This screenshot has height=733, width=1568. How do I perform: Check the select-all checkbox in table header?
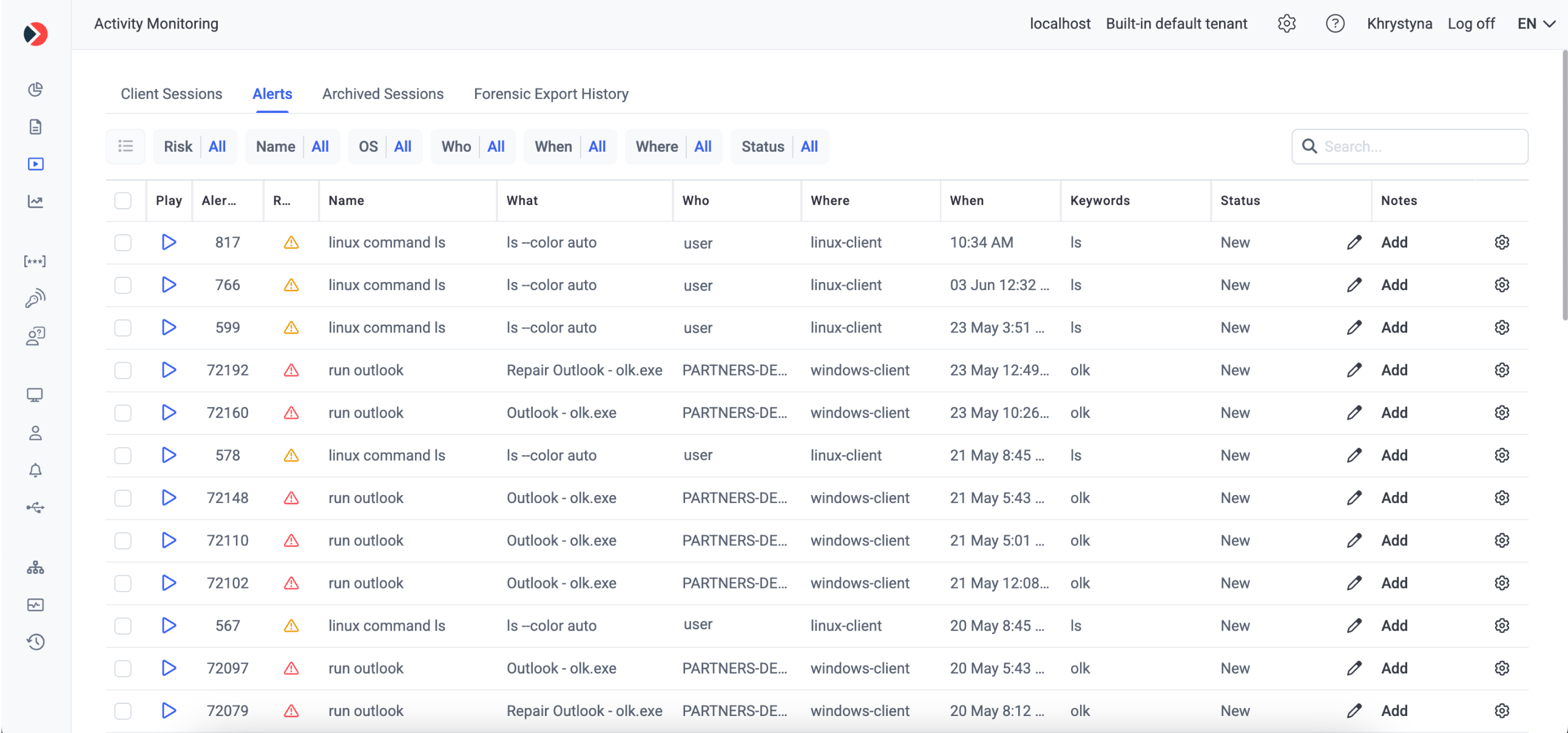tap(123, 200)
